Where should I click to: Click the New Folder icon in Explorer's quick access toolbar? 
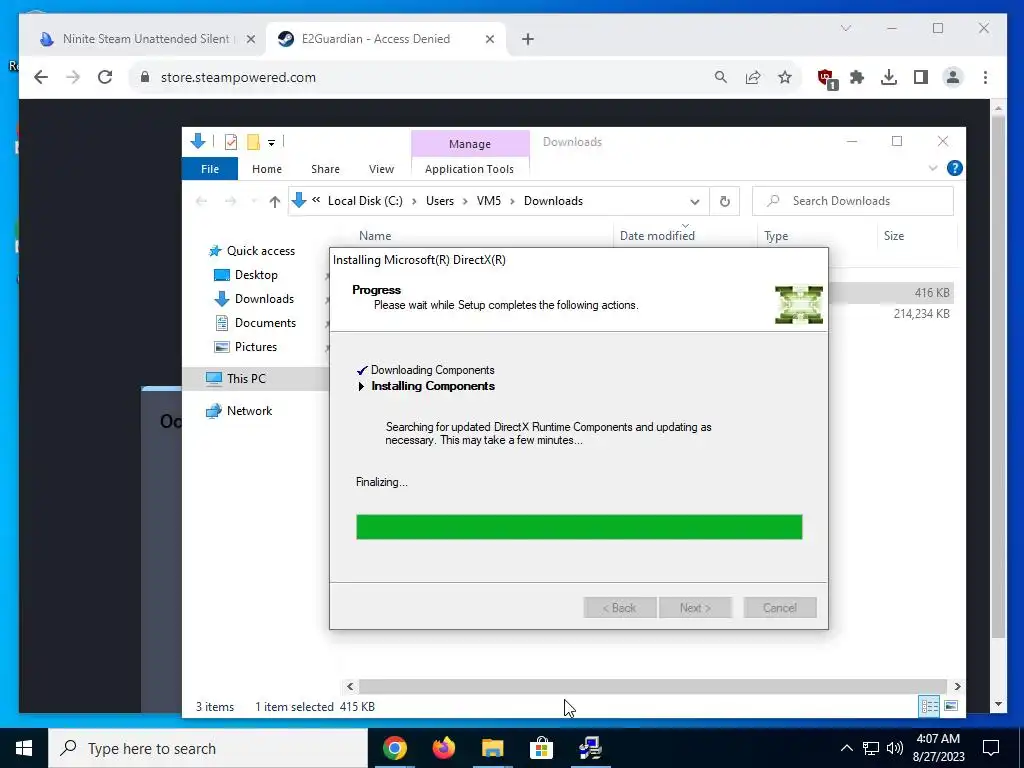point(253,142)
